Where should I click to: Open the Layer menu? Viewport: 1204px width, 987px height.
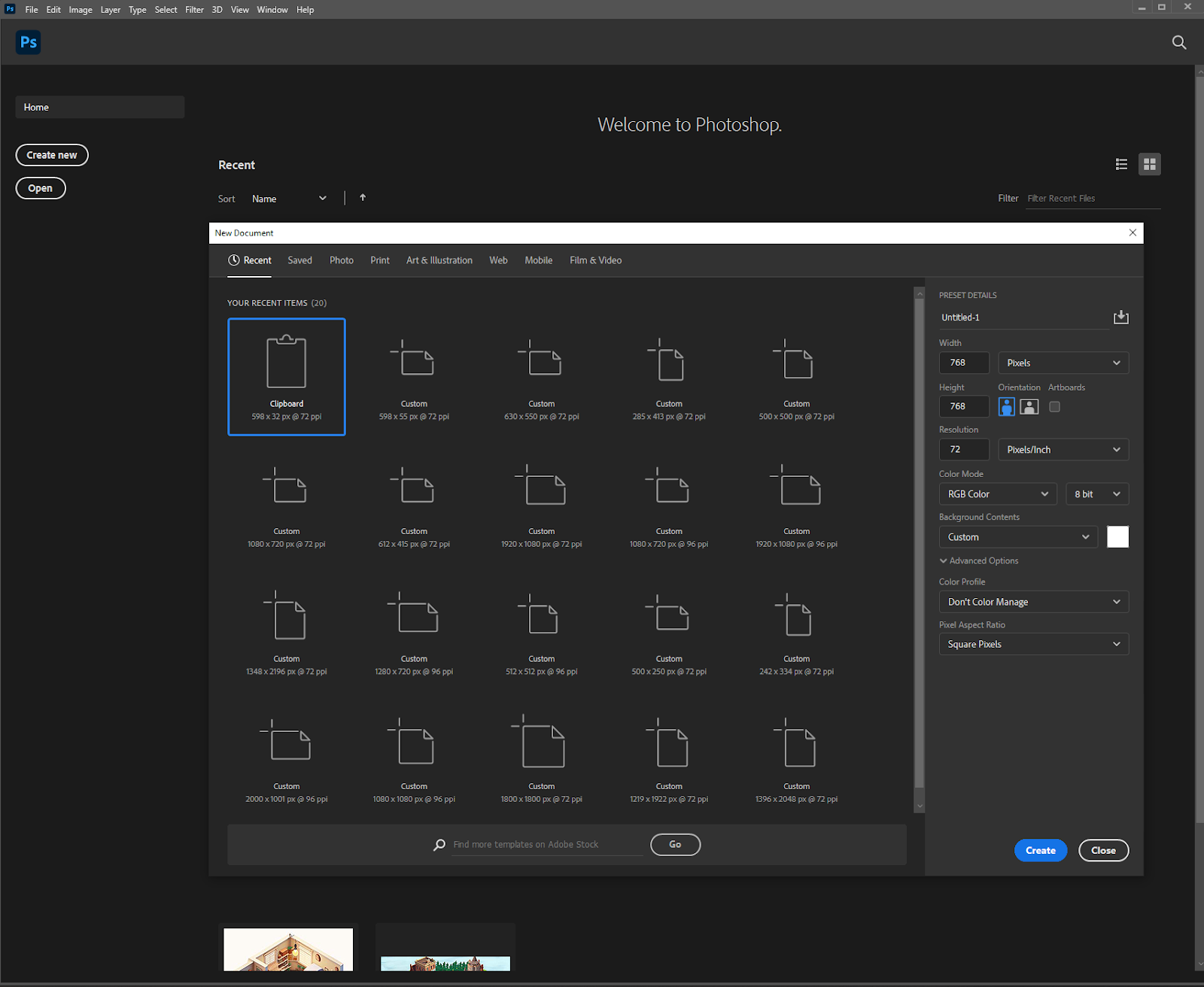tap(111, 10)
